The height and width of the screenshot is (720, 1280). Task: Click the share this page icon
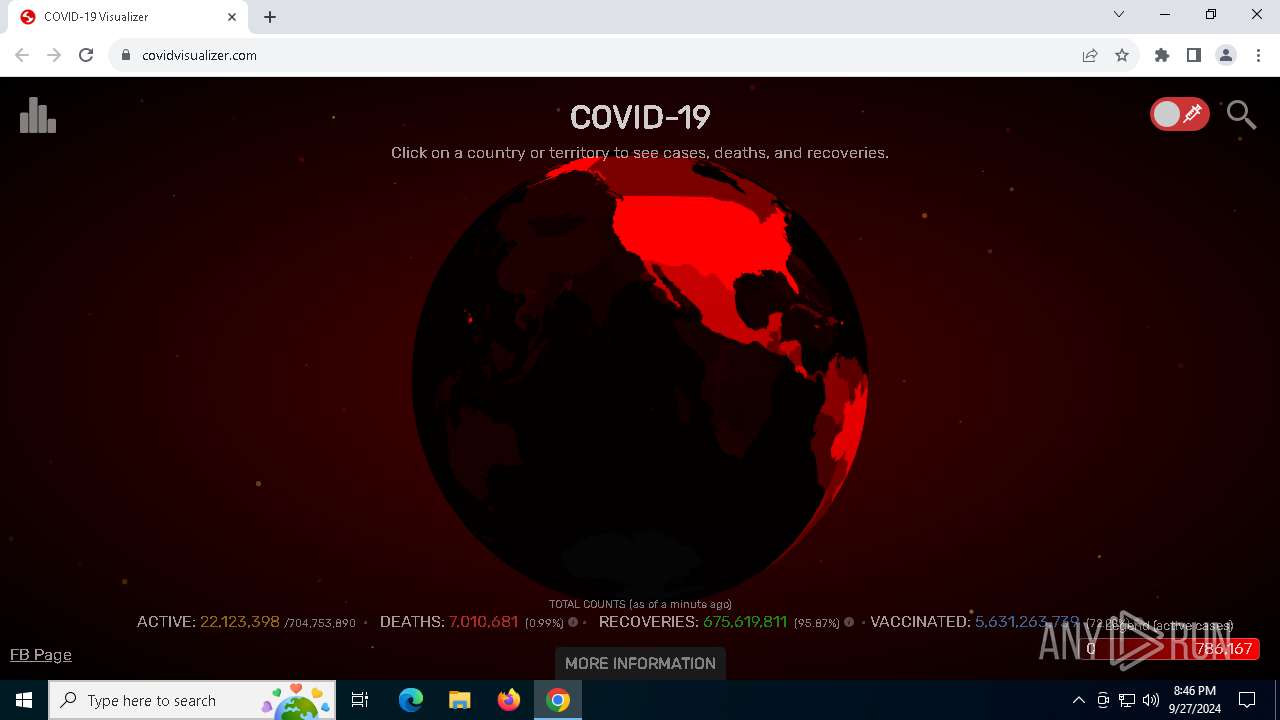pos(1090,55)
